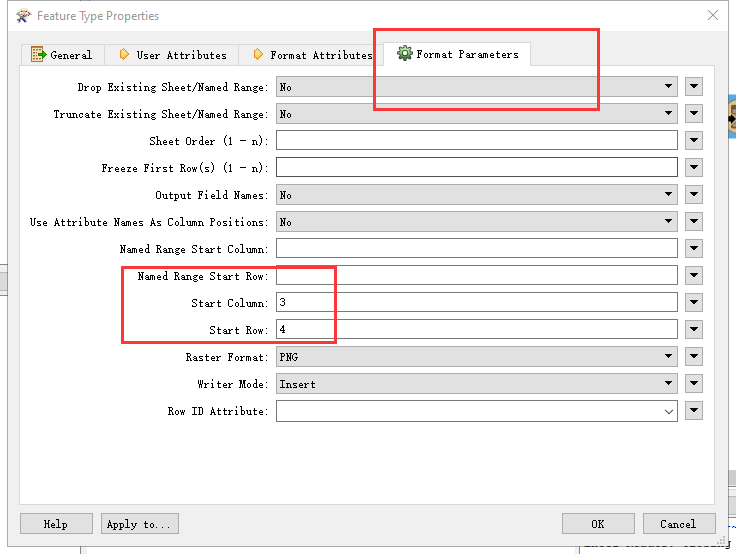Open options arrow beside Row ID Attribute

pyautogui.click(x=694, y=411)
